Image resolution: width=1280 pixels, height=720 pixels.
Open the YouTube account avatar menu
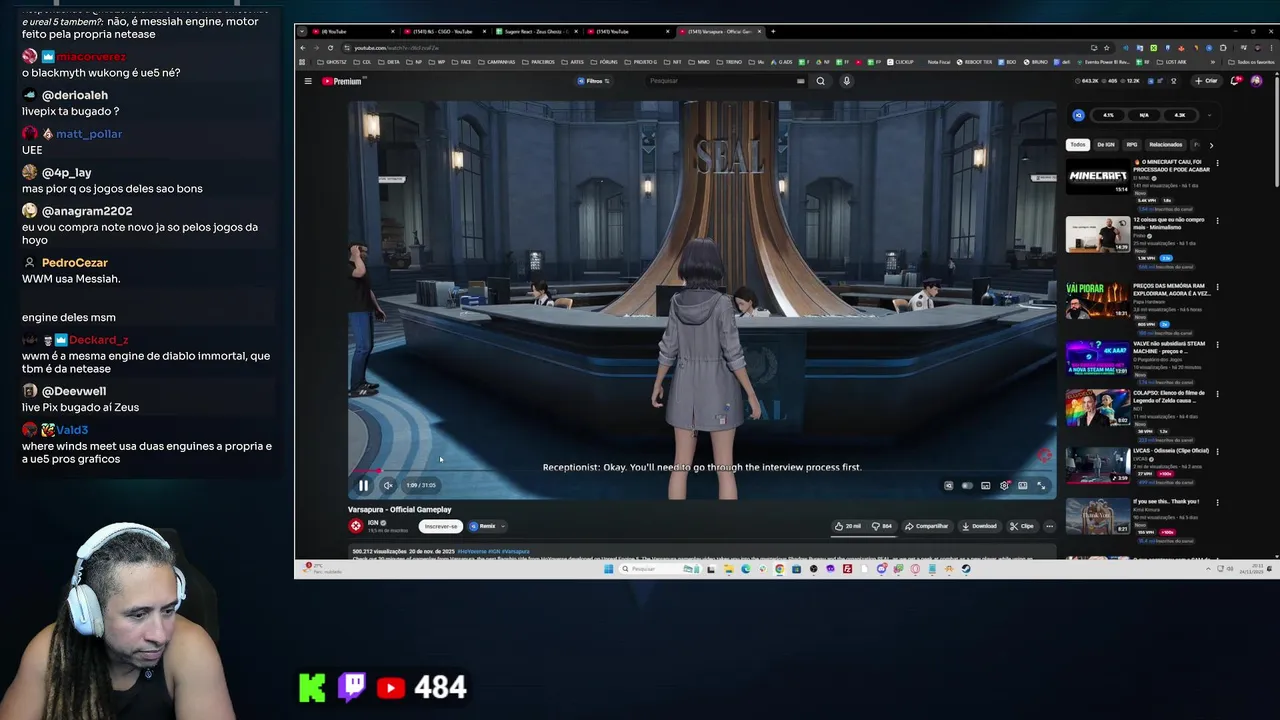[x=1256, y=81]
